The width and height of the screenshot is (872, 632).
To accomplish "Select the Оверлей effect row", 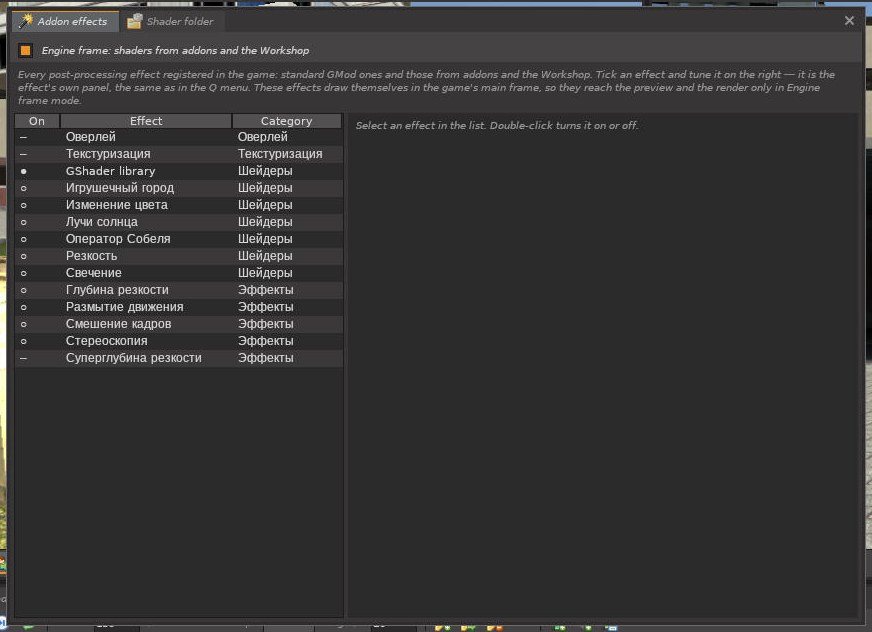I will tap(179, 137).
